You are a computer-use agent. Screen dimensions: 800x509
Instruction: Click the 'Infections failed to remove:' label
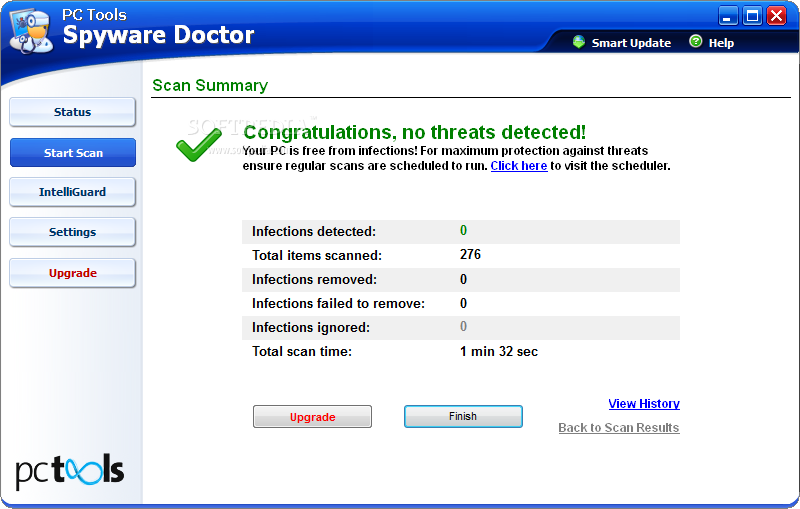click(x=338, y=303)
